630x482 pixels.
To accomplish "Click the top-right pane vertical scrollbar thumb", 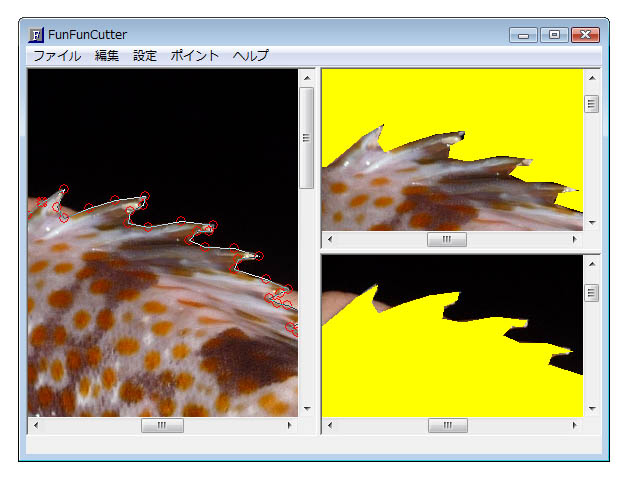I will click(591, 104).
